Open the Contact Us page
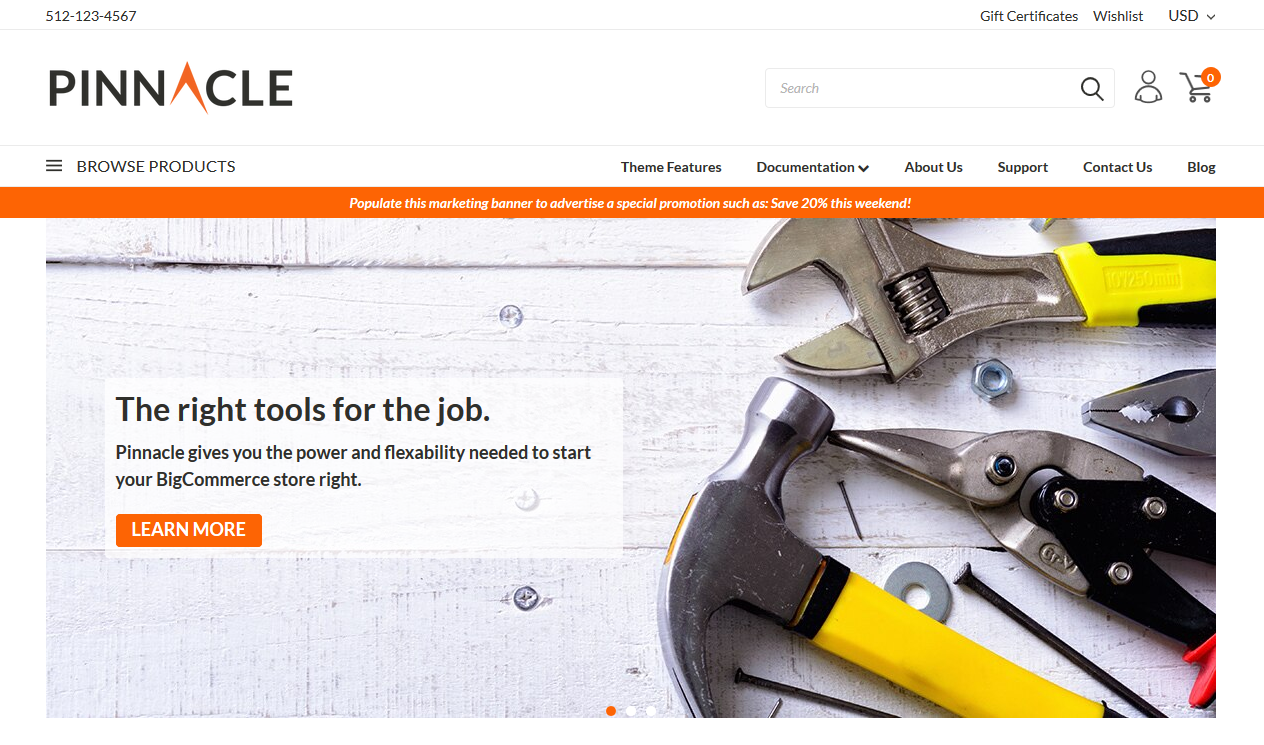Screen dimensions: 1264x745 (x=1117, y=167)
